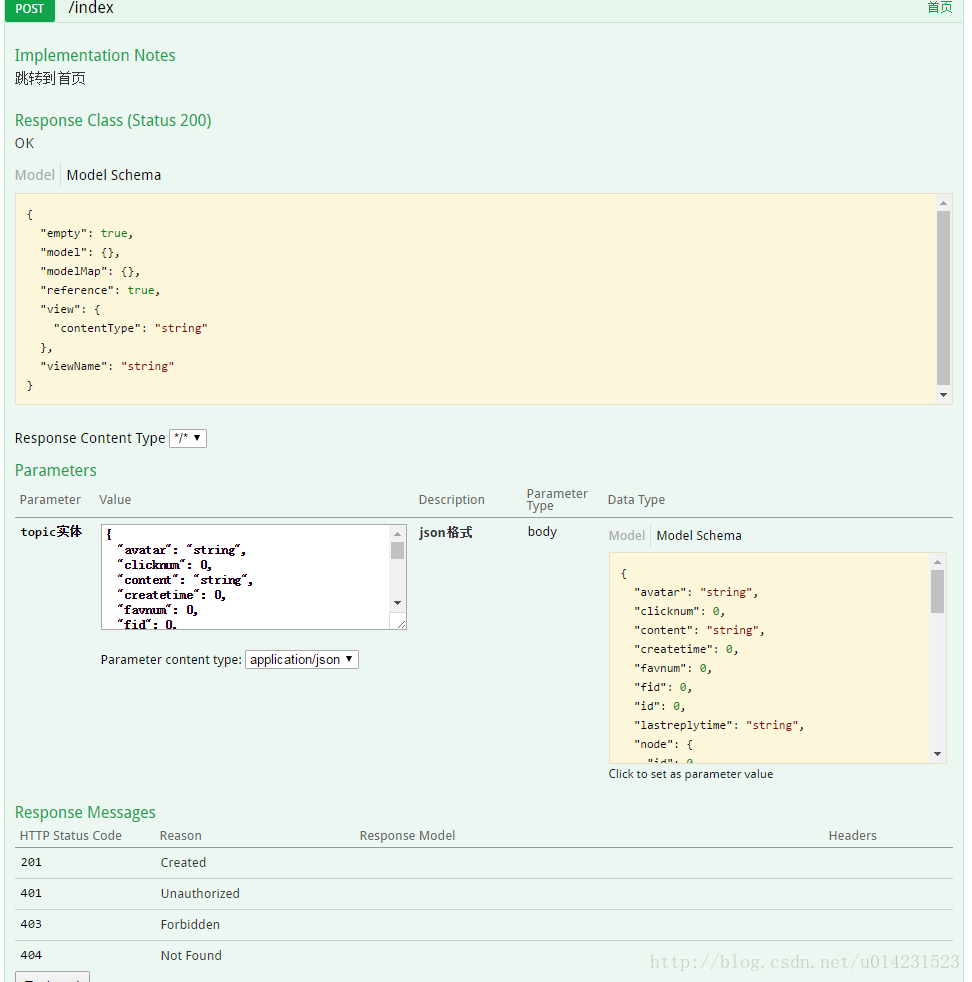Click the "Not Found" reason text
The height and width of the screenshot is (982, 972).
(x=191, y=956)
